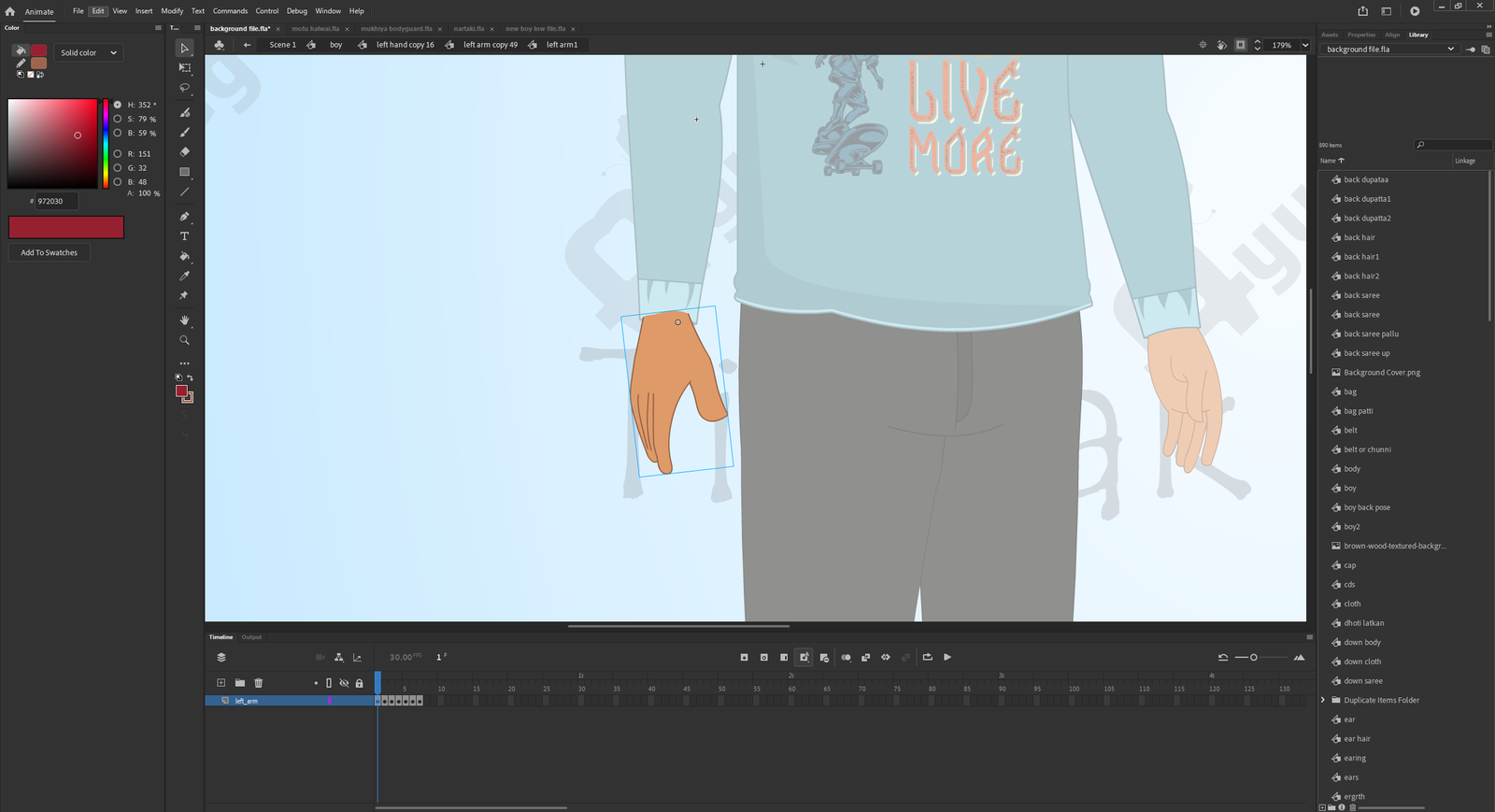1495x812 pixels.
Task: Expand the Duplicate Items Folder
Action: click(1323, 700)
